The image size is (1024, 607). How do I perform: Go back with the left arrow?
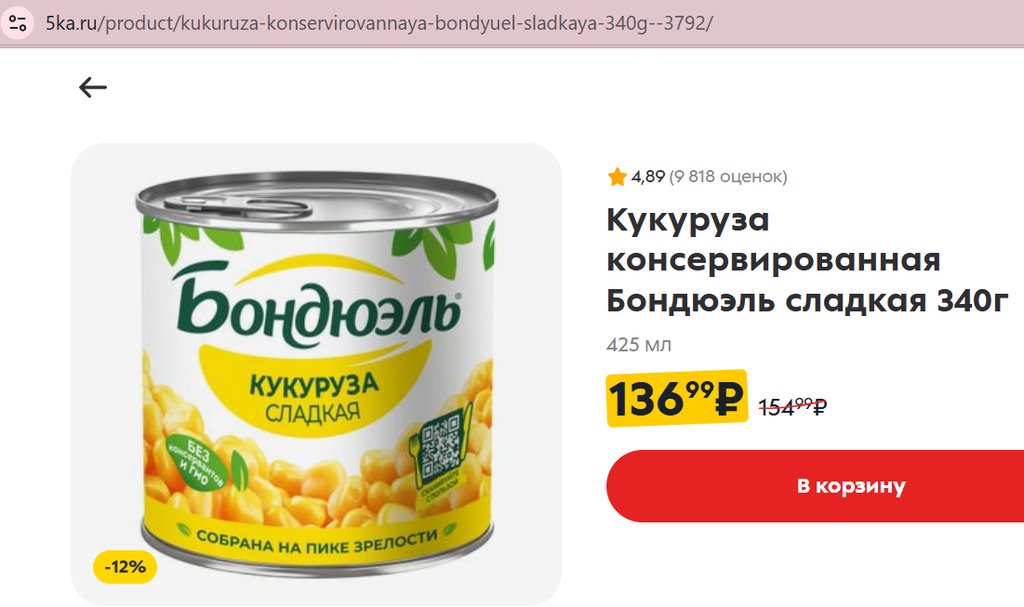93,87
